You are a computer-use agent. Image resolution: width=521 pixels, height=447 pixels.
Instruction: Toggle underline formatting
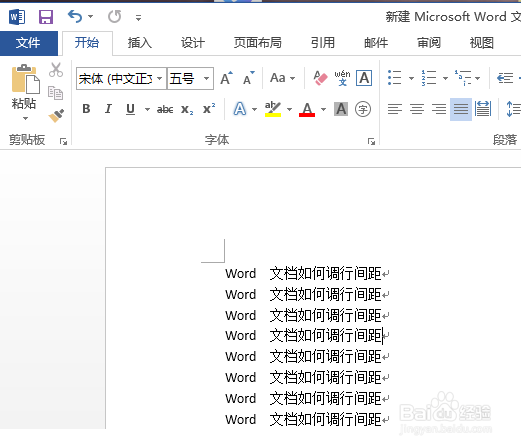130,109
